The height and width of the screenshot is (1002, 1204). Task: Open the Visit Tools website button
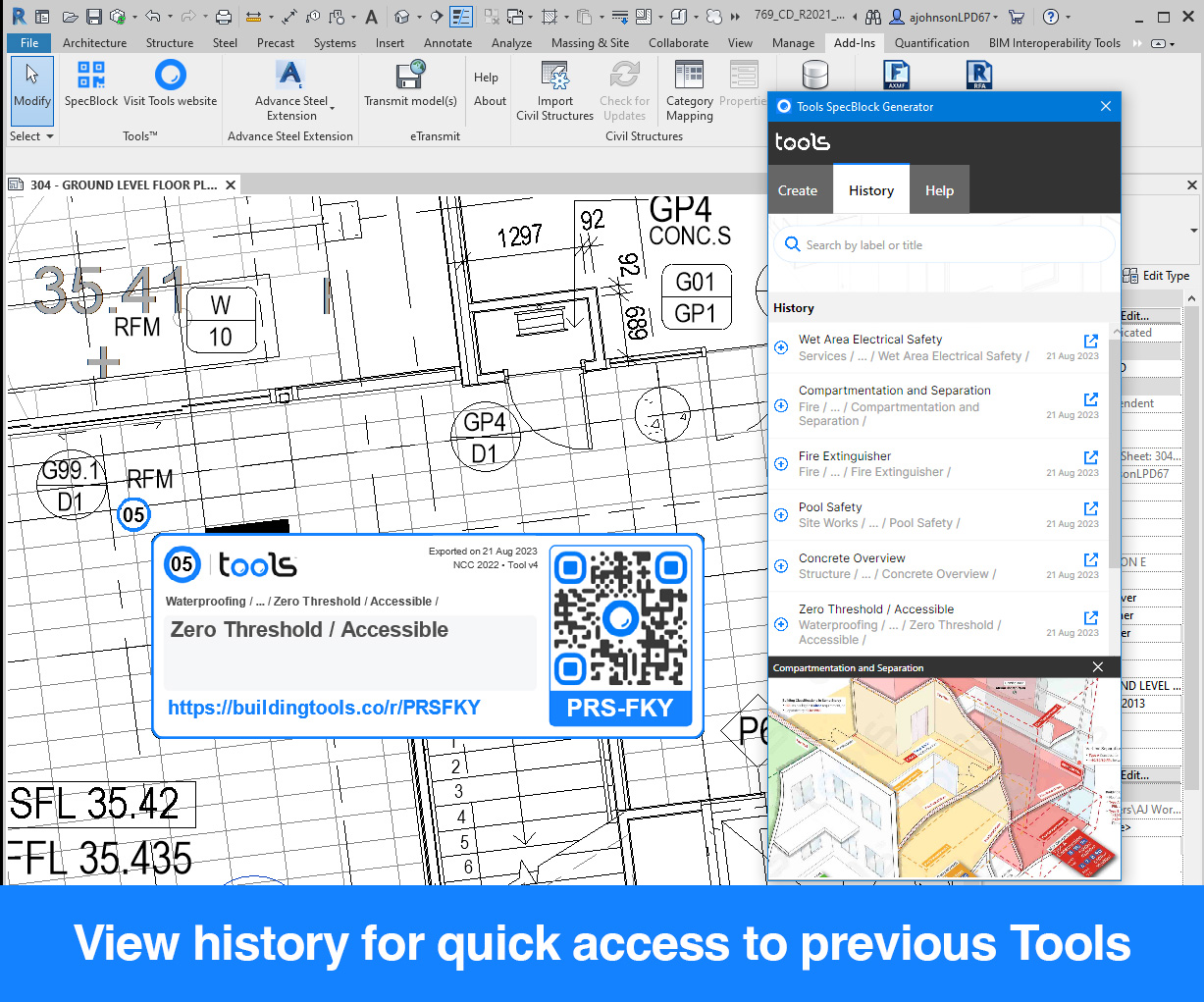coord(170,83)
